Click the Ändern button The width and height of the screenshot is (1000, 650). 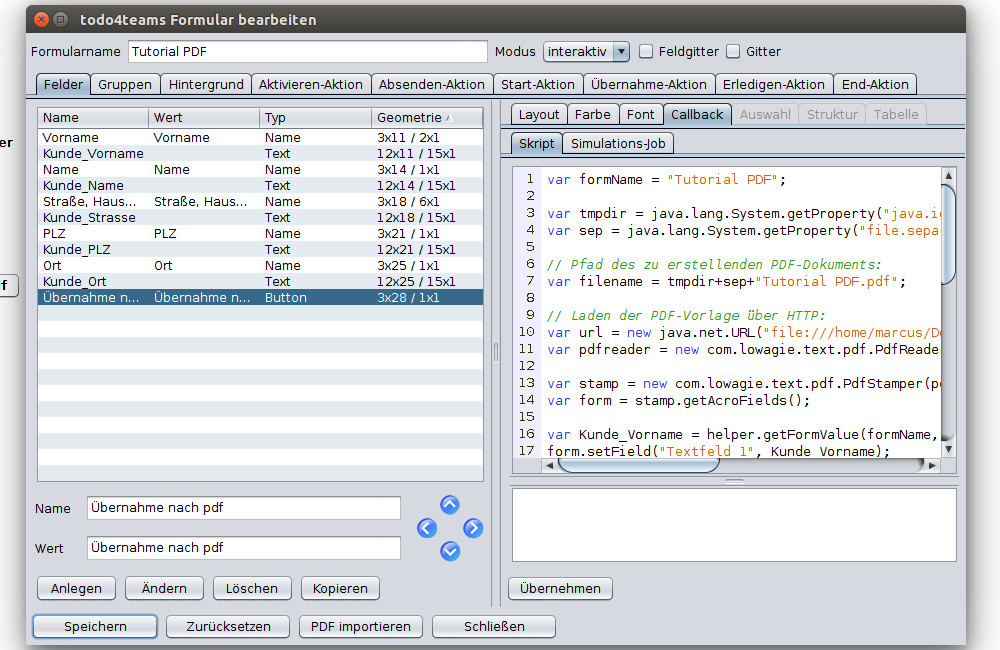pos(164,588)
